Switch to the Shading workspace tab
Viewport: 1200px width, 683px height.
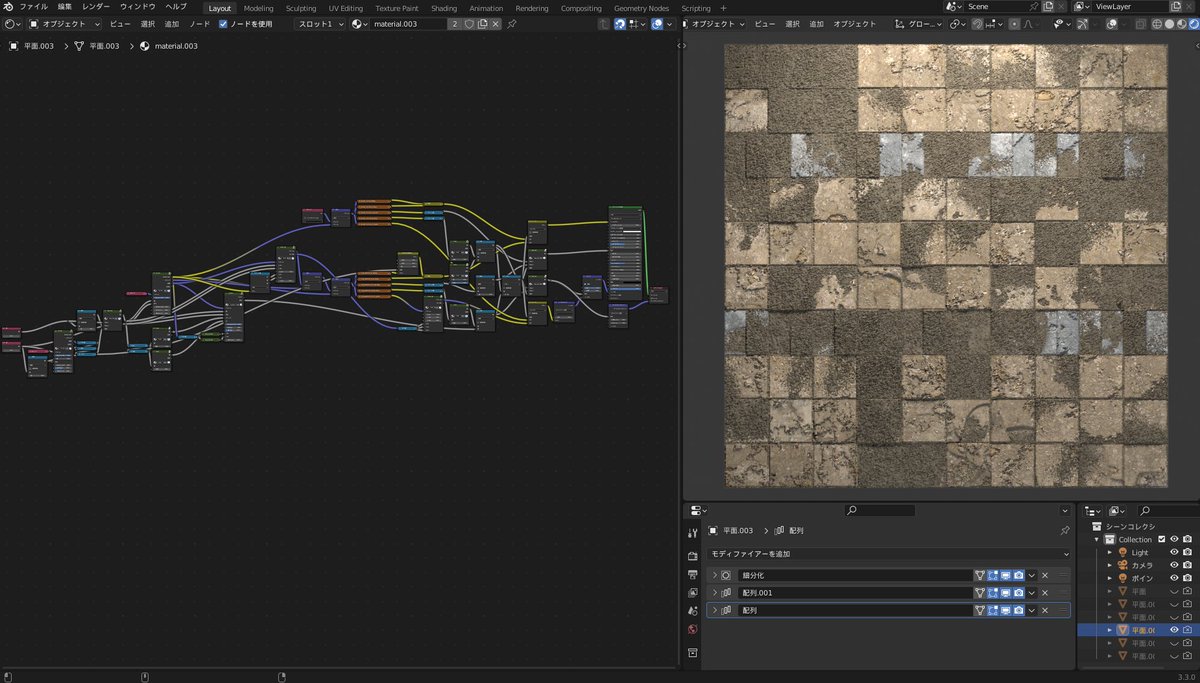click(444, 8)
